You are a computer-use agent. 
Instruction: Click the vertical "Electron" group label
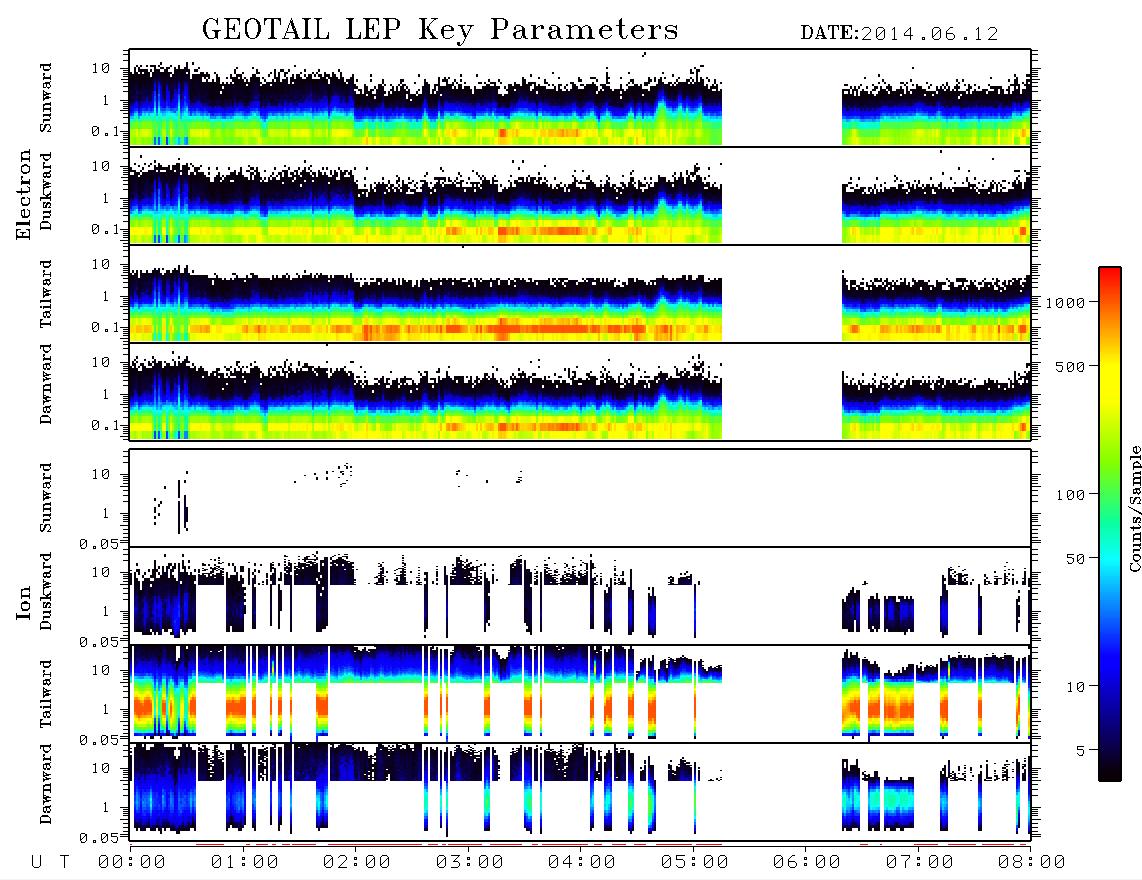pos(24,194)
